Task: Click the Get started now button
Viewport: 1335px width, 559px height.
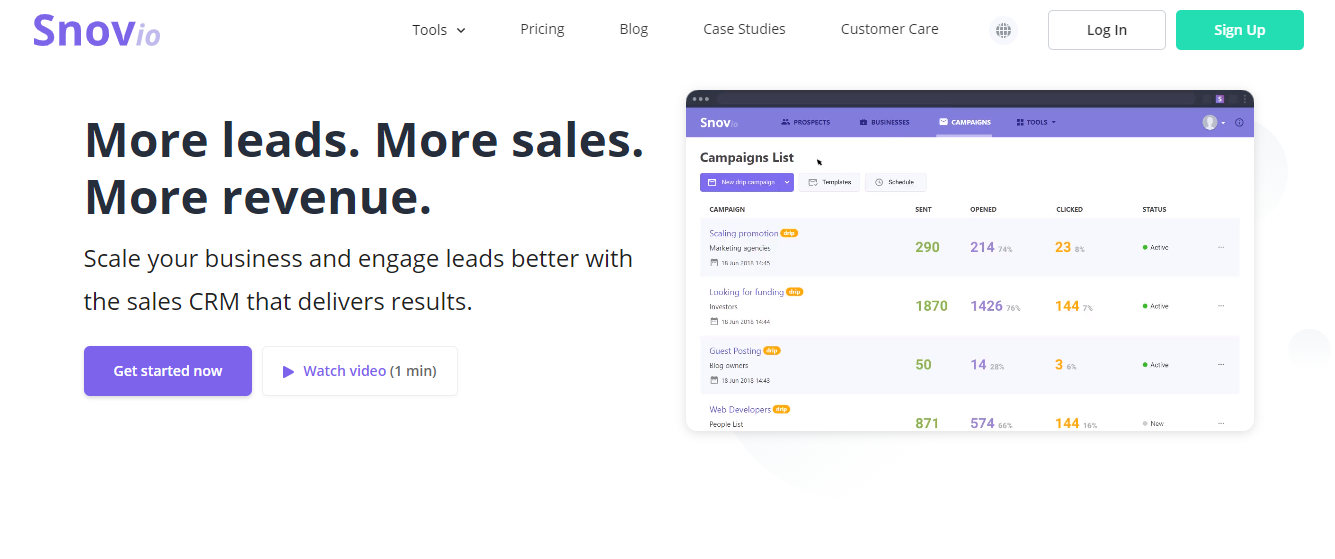Action: coord(168,371)
